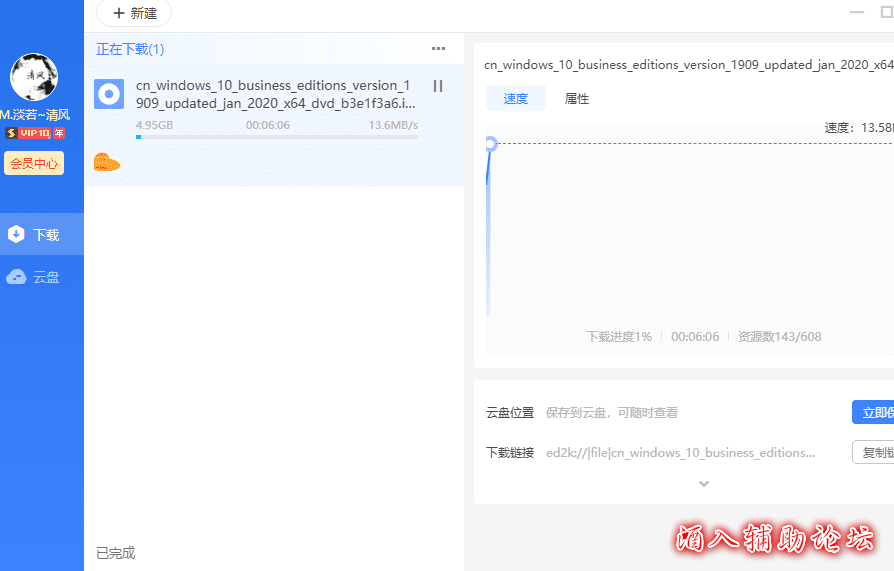Screen dimensions: 894x571
Task: Click the ed2k download link text
Action: [x=680, y=453]
